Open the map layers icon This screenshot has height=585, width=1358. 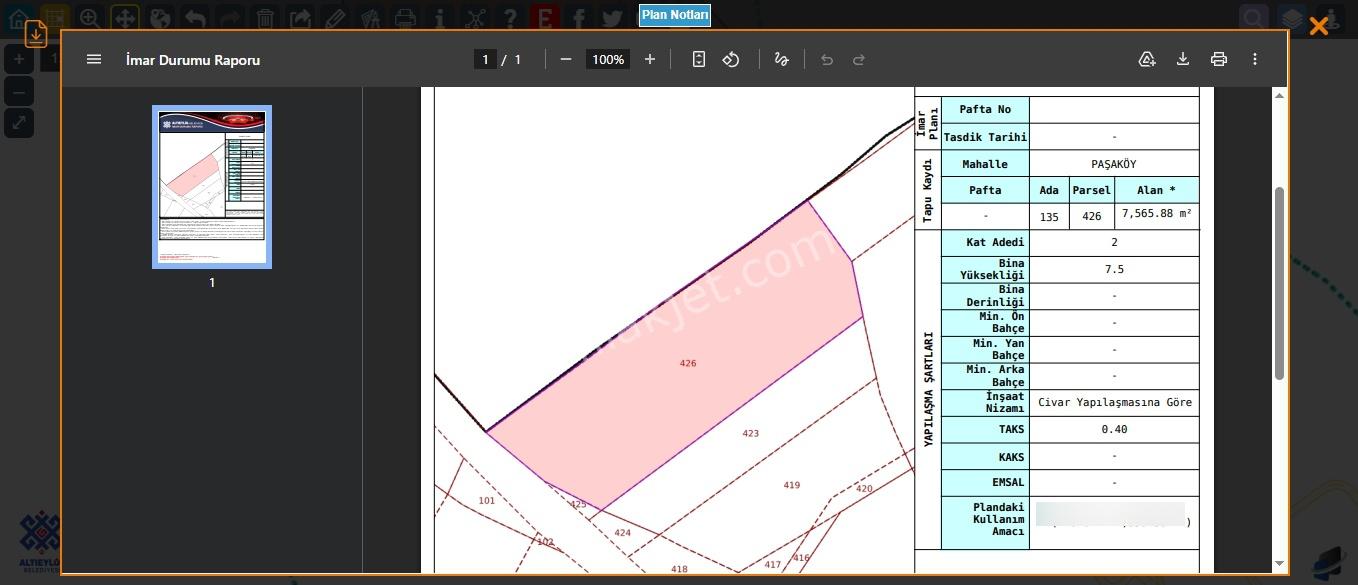[x=1293, y=18]
